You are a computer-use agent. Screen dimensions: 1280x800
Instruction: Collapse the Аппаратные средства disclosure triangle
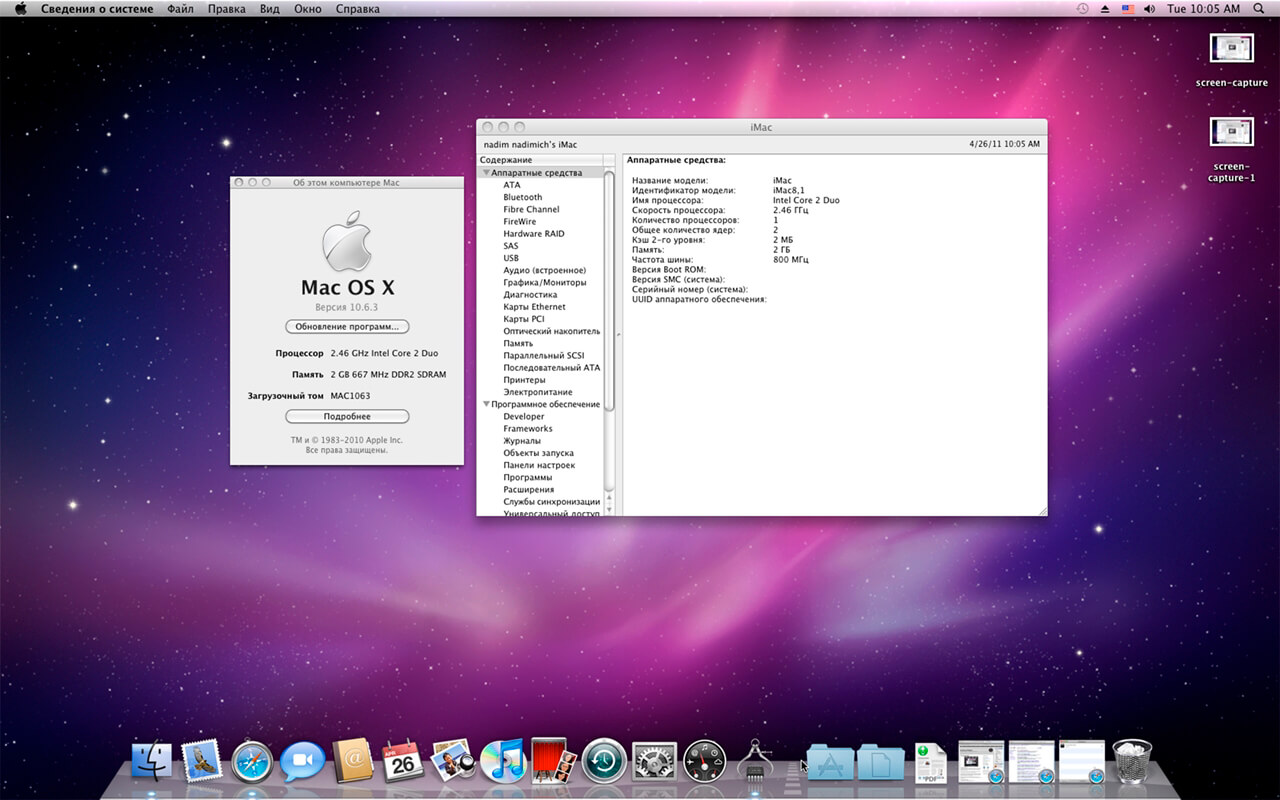point(486,173)
